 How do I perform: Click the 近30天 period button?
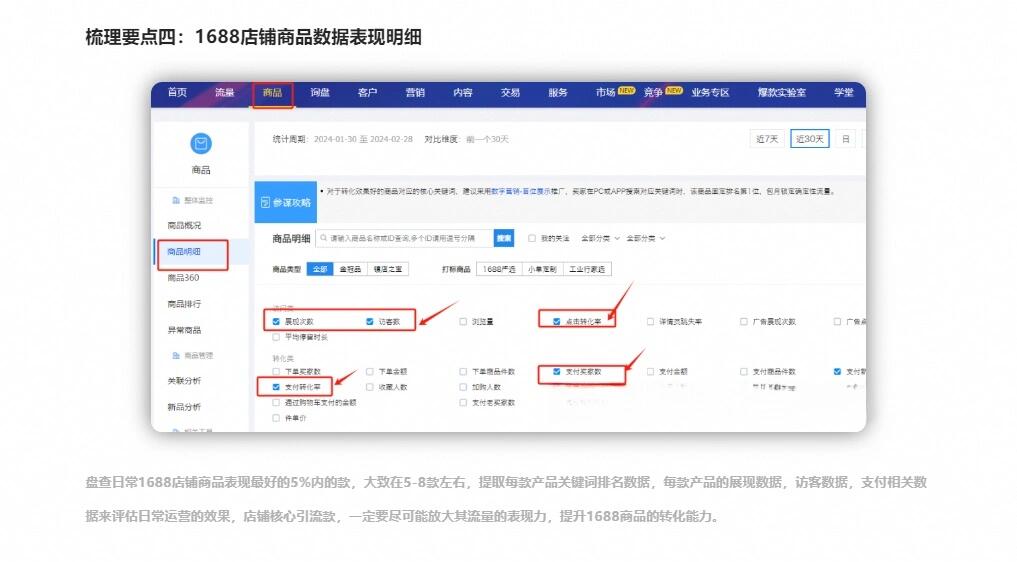(809, 139)
